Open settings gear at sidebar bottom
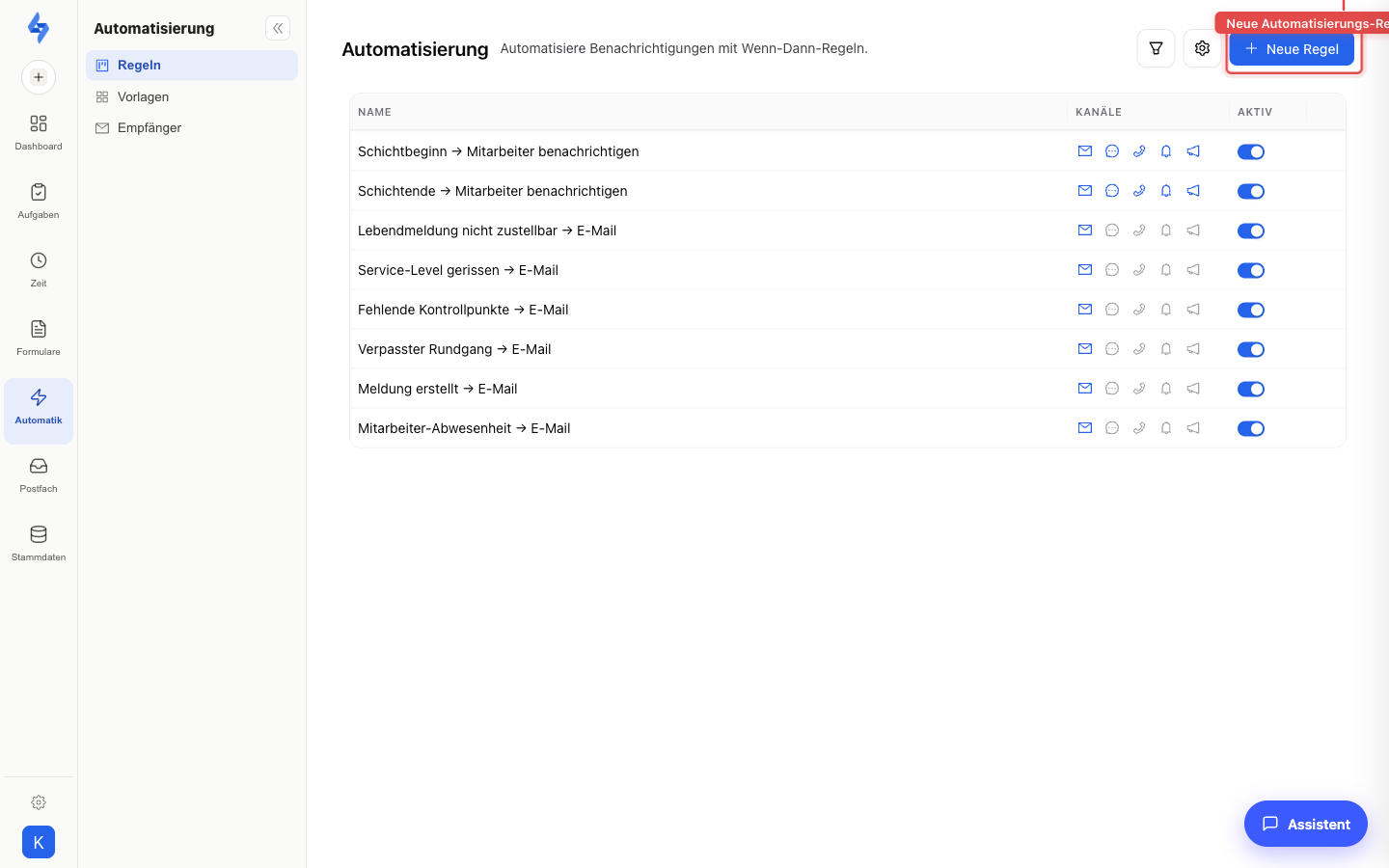The image size is (1389, 868). pyautogui.click(x=39, y=802)
